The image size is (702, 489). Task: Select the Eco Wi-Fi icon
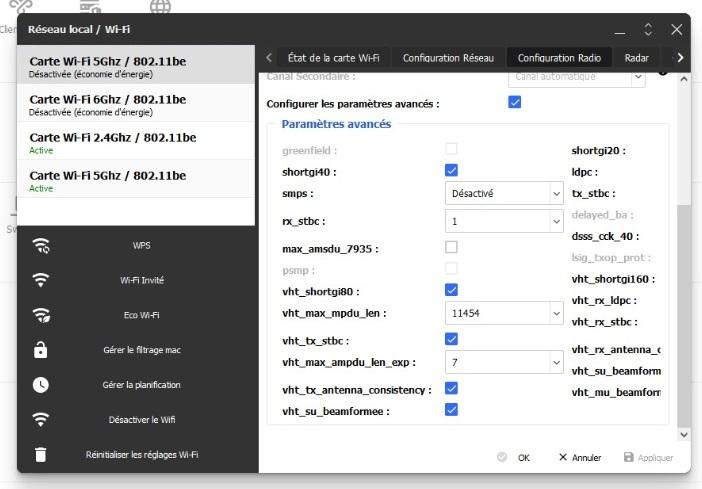[41, 315]
